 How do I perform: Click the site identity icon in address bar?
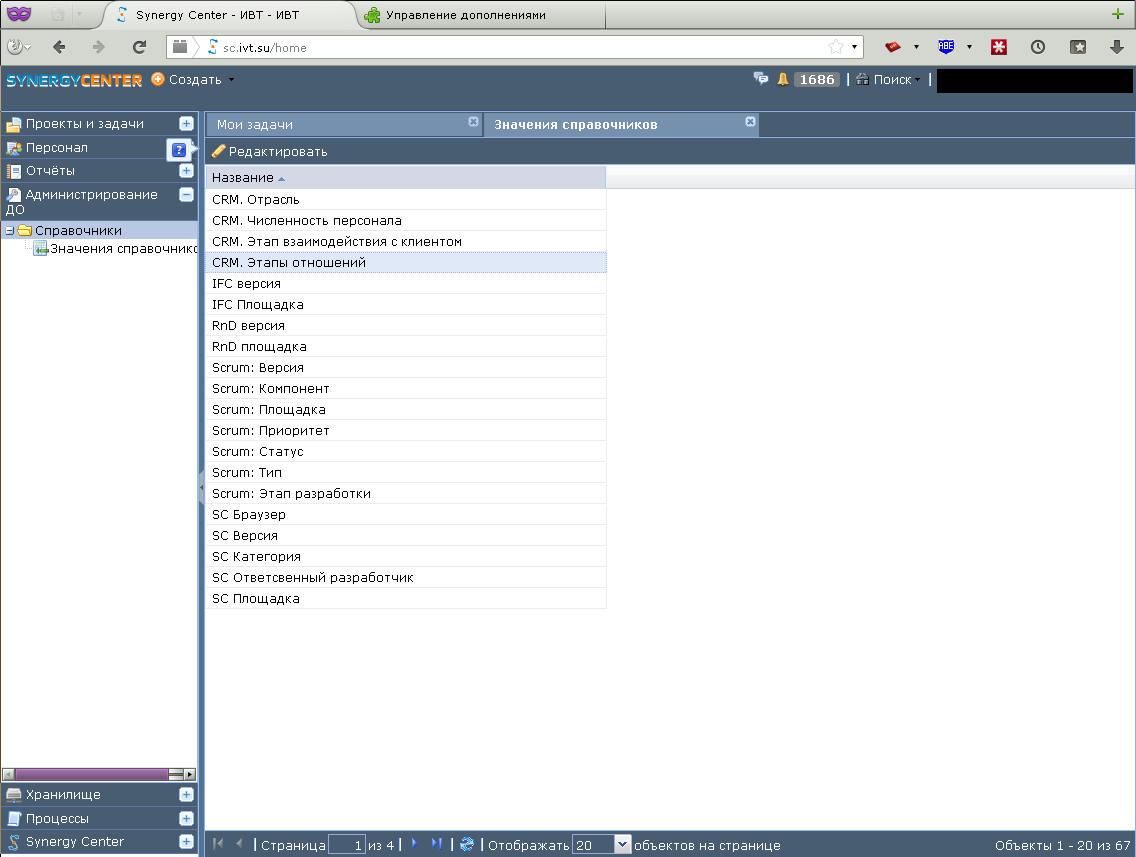point(212,47)
